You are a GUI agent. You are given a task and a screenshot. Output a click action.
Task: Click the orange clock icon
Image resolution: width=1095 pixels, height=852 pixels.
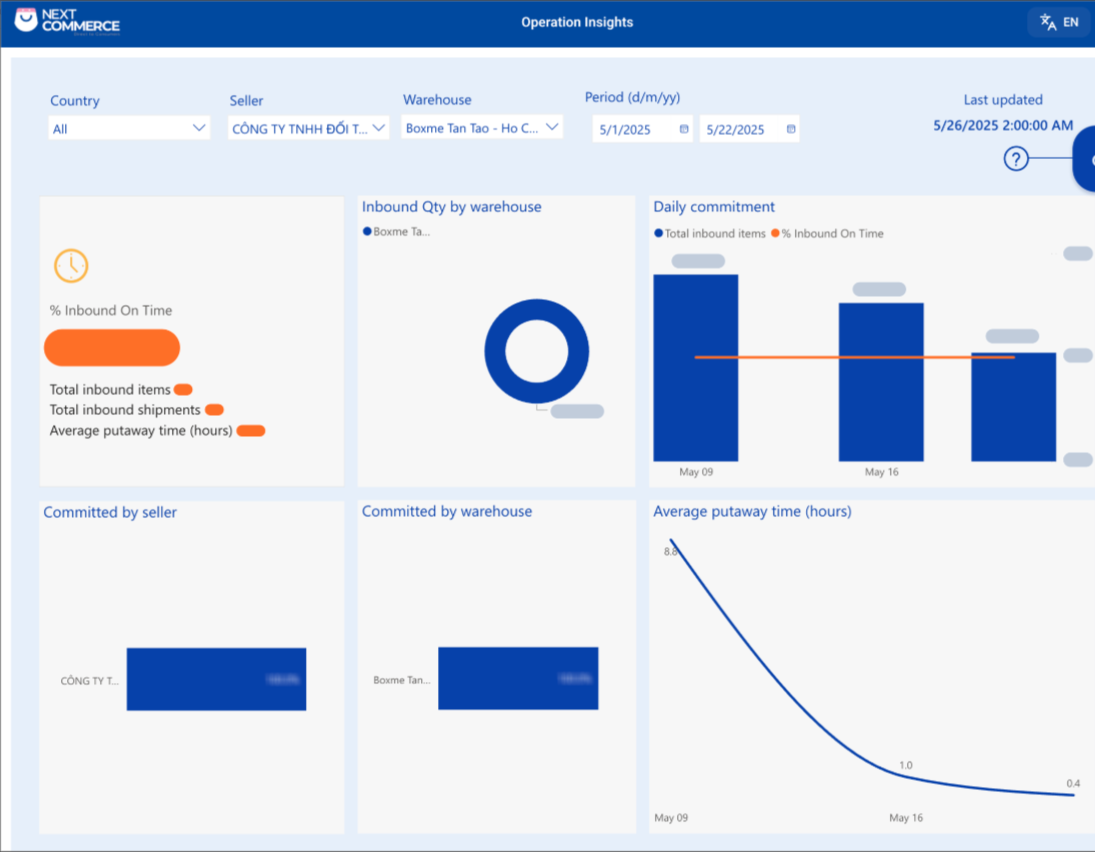click(x=71, y=265)
